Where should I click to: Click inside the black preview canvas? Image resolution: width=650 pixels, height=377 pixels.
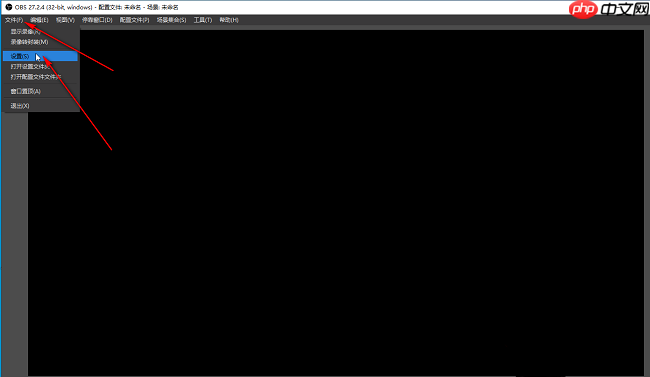pyautogui.click(x=336, y=202)
